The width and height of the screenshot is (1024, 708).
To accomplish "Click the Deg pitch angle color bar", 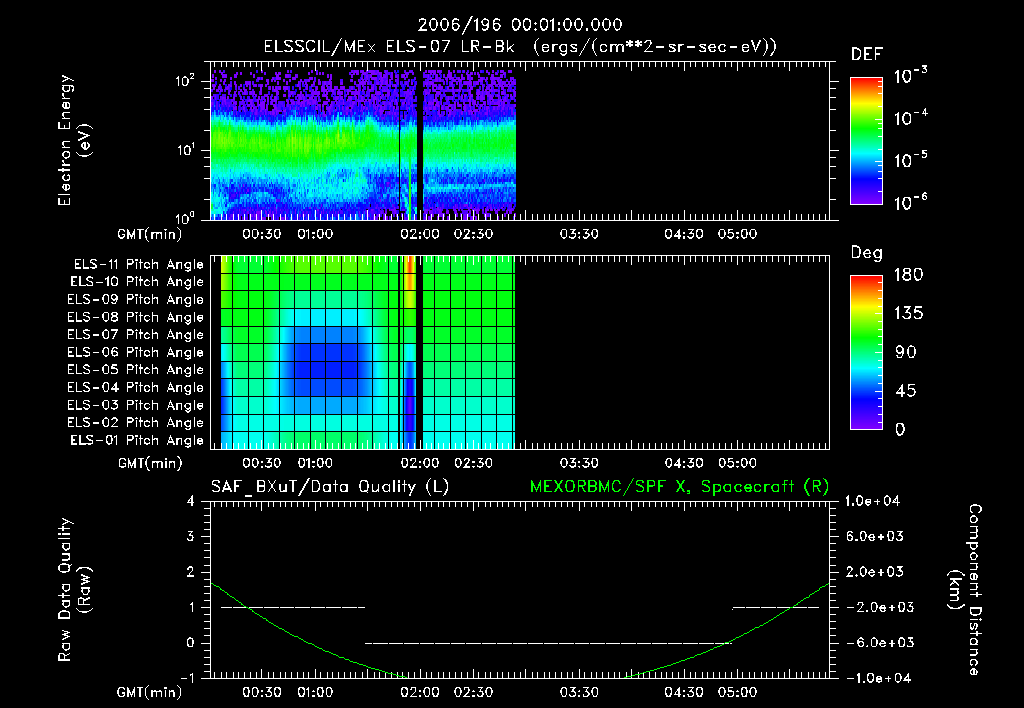I will tap(867, 352).
